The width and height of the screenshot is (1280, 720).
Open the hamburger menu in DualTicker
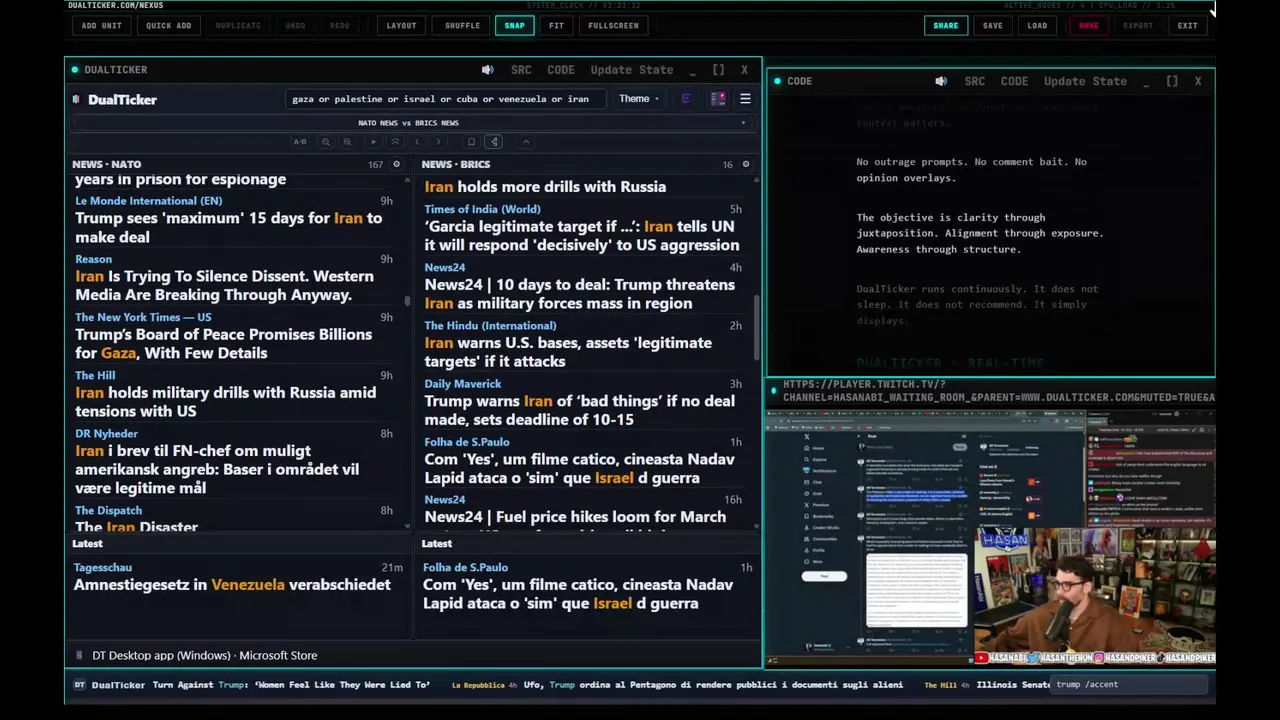point(745,99)
